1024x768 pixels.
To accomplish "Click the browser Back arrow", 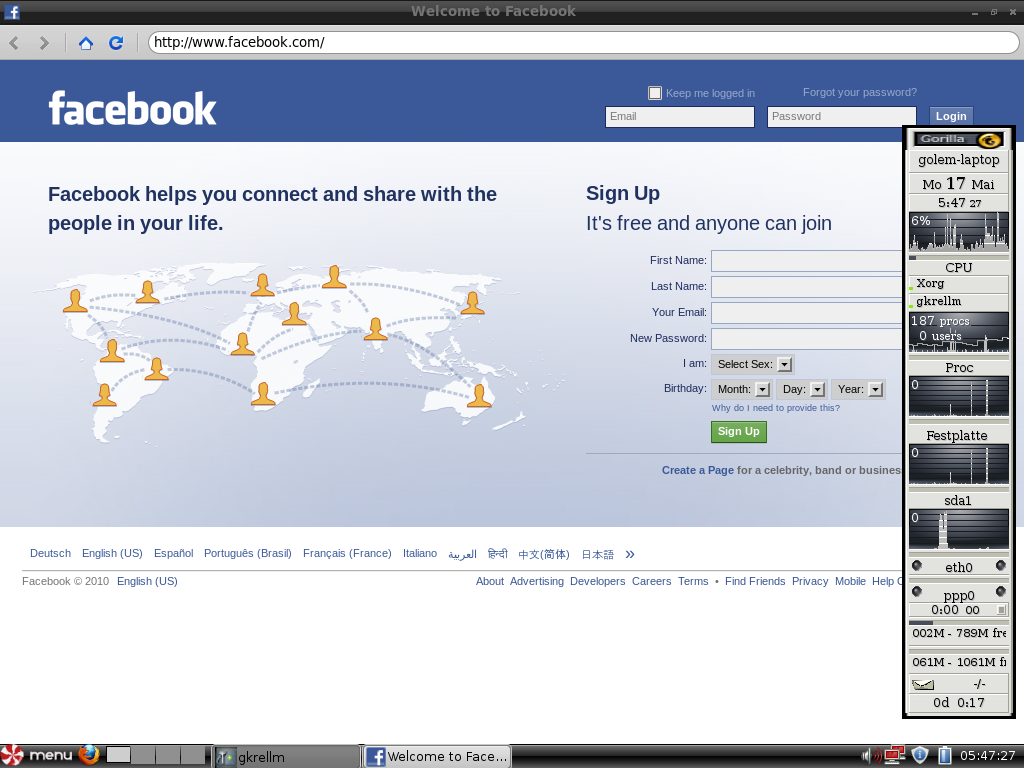I will [15, 43].
